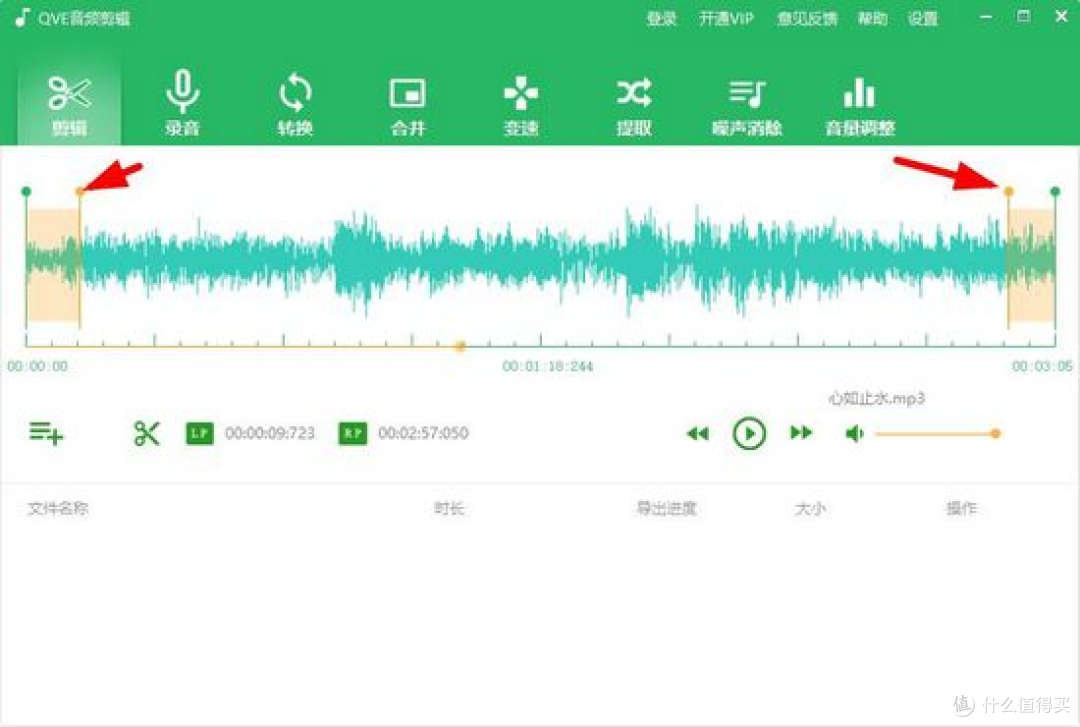1080x727 pixels.
Task: Open 意见反馈 feedback
Action: (x=807, y=19)
